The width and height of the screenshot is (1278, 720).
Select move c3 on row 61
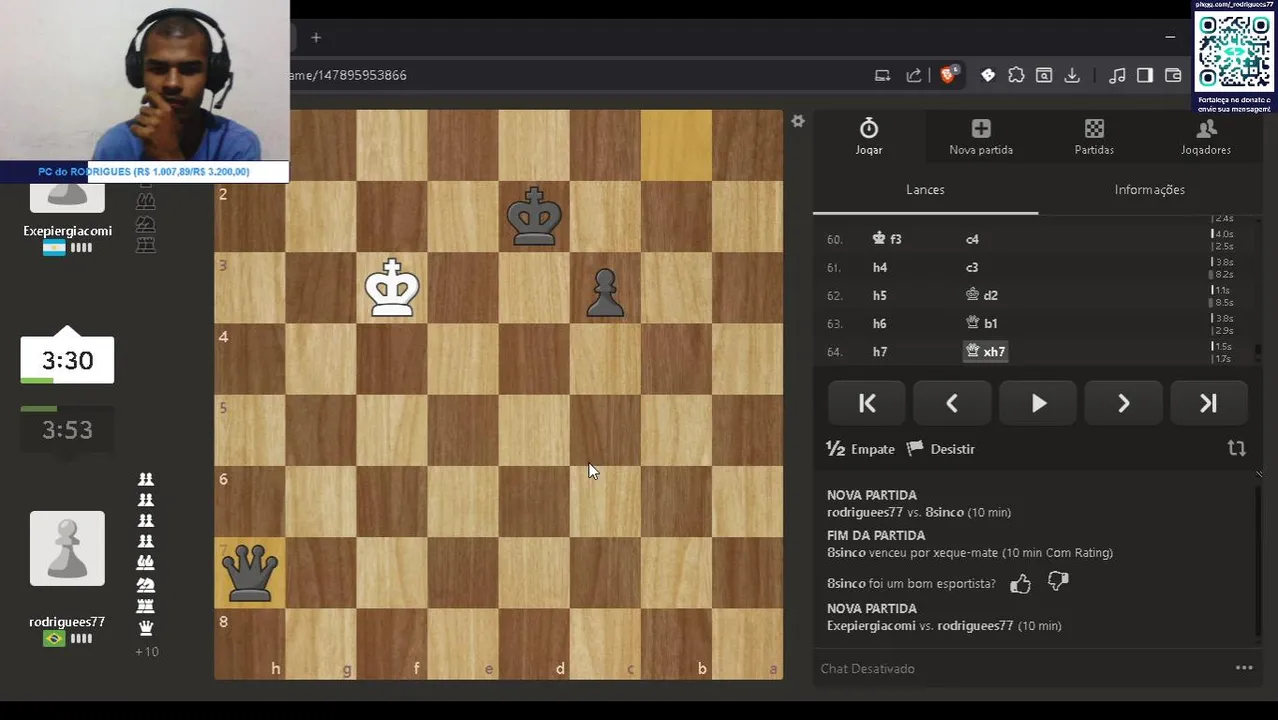[972, 268]
